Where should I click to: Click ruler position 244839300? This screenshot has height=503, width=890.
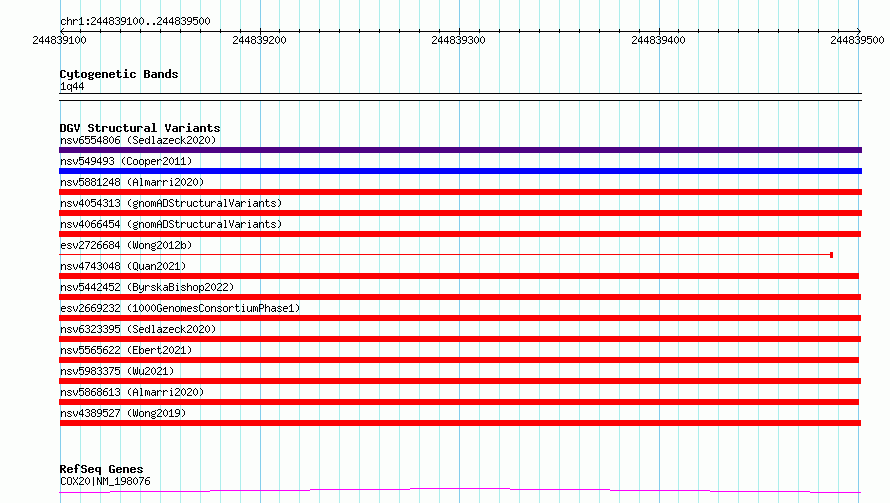(459, 40)
